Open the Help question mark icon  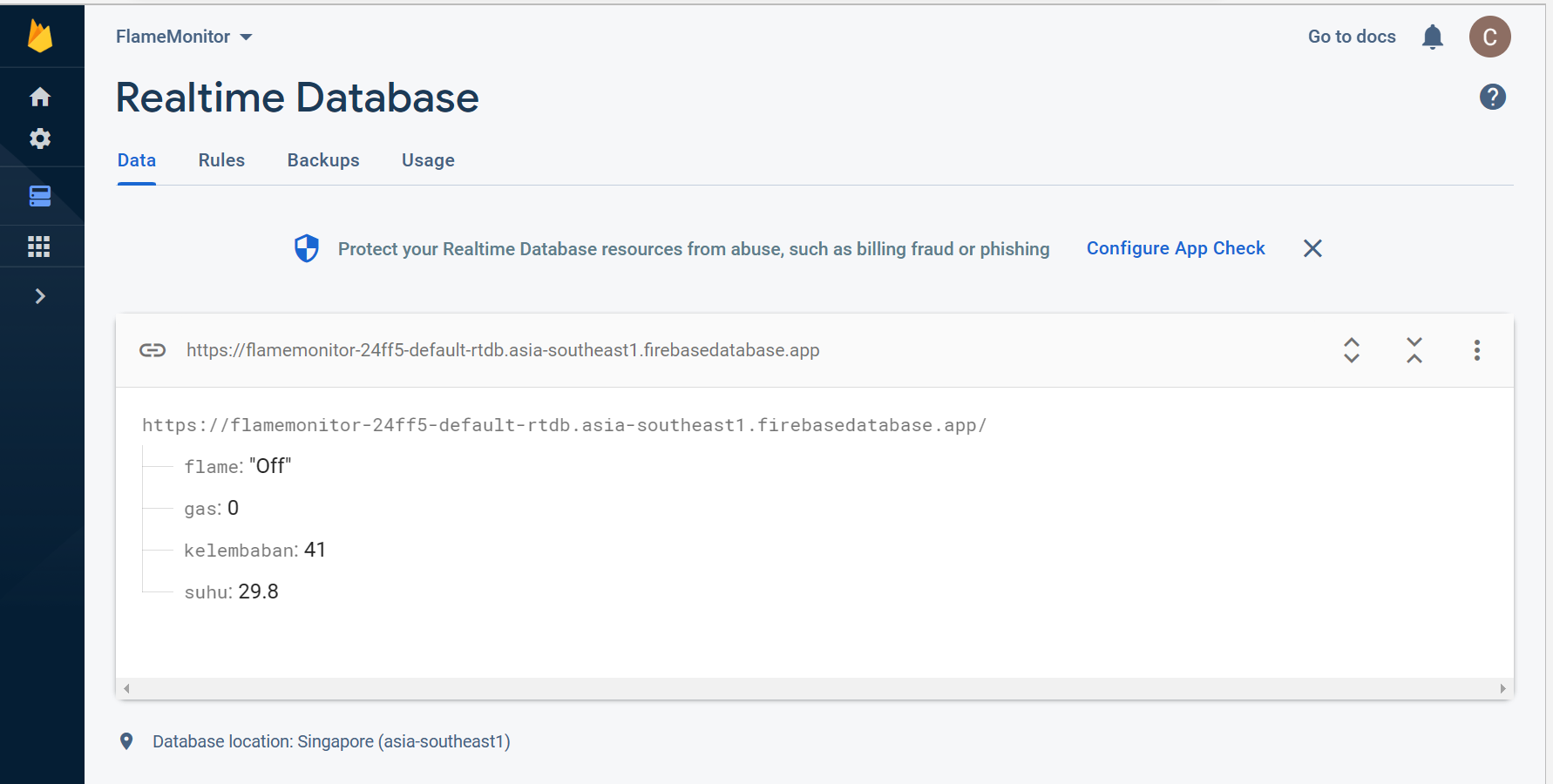1492,97
